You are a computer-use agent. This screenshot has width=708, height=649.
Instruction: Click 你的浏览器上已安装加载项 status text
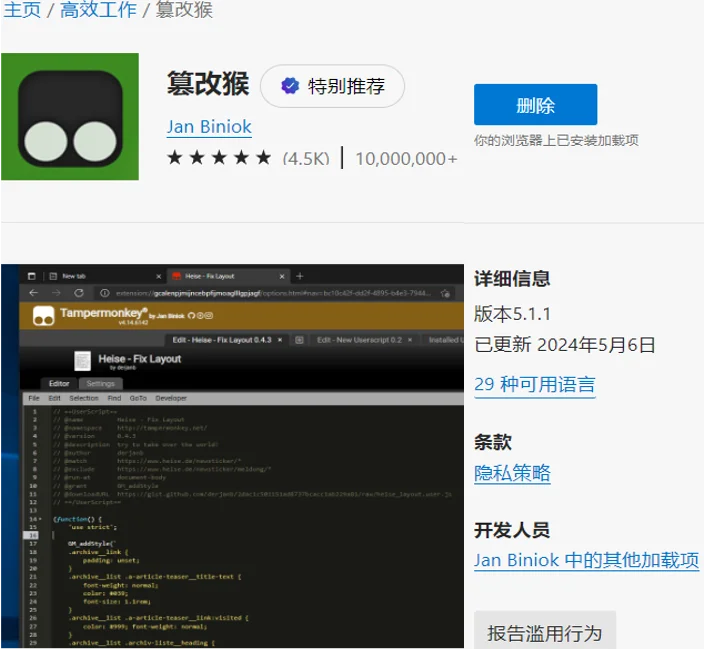click(556, 140)
